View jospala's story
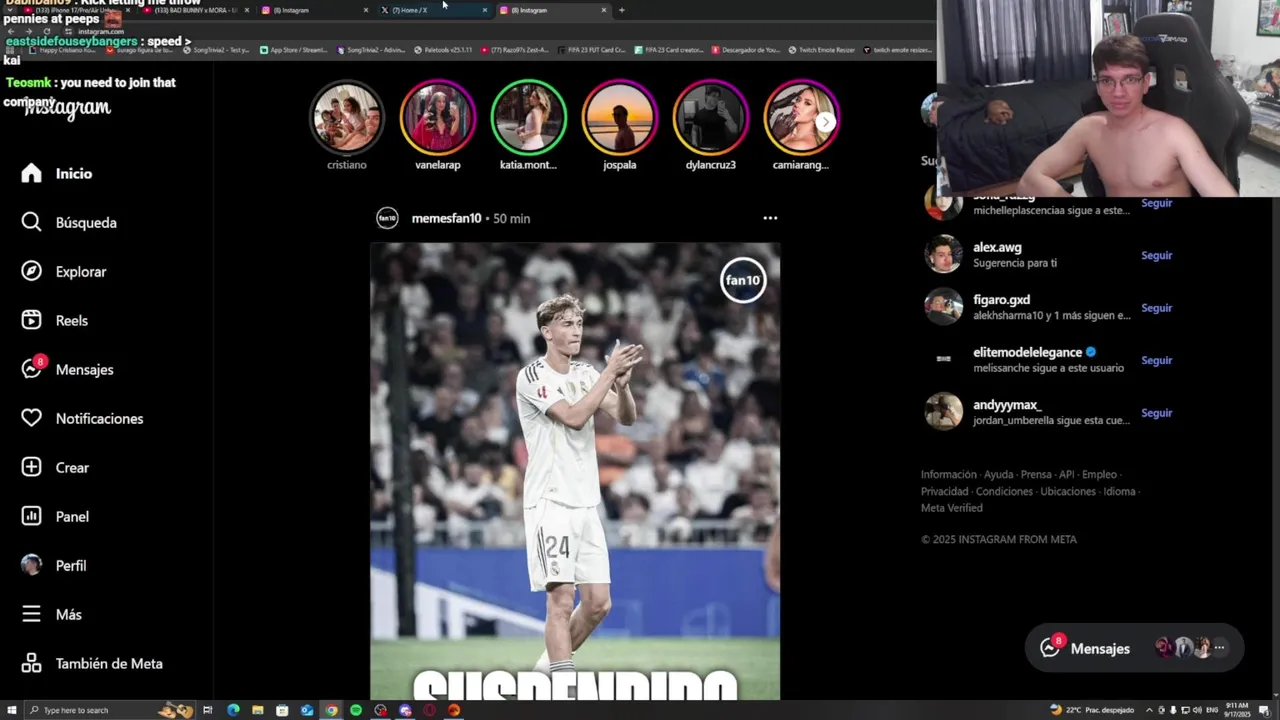 click(620, 117)
